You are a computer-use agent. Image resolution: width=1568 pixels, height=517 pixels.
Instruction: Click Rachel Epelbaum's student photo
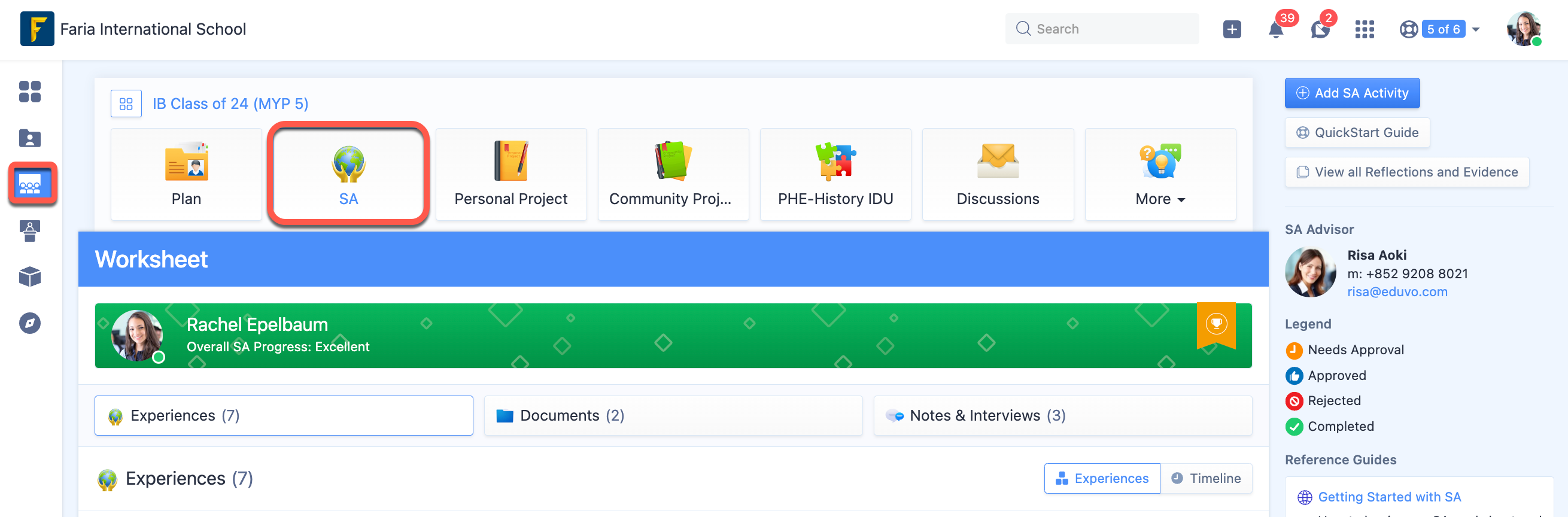(x=137, y=335)
